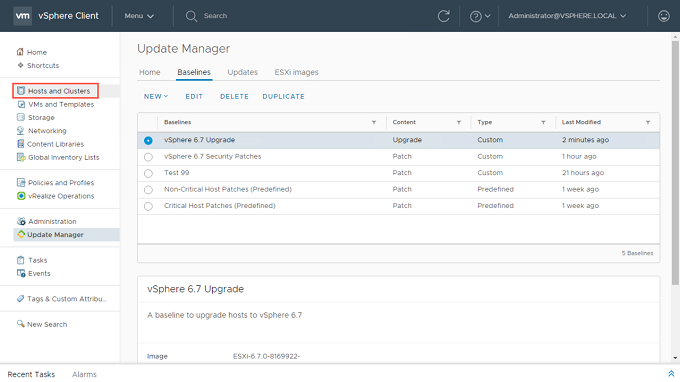Select the vSphere 6.7 Security Patches radio button

pyautogui.click(x=148, y=157)
